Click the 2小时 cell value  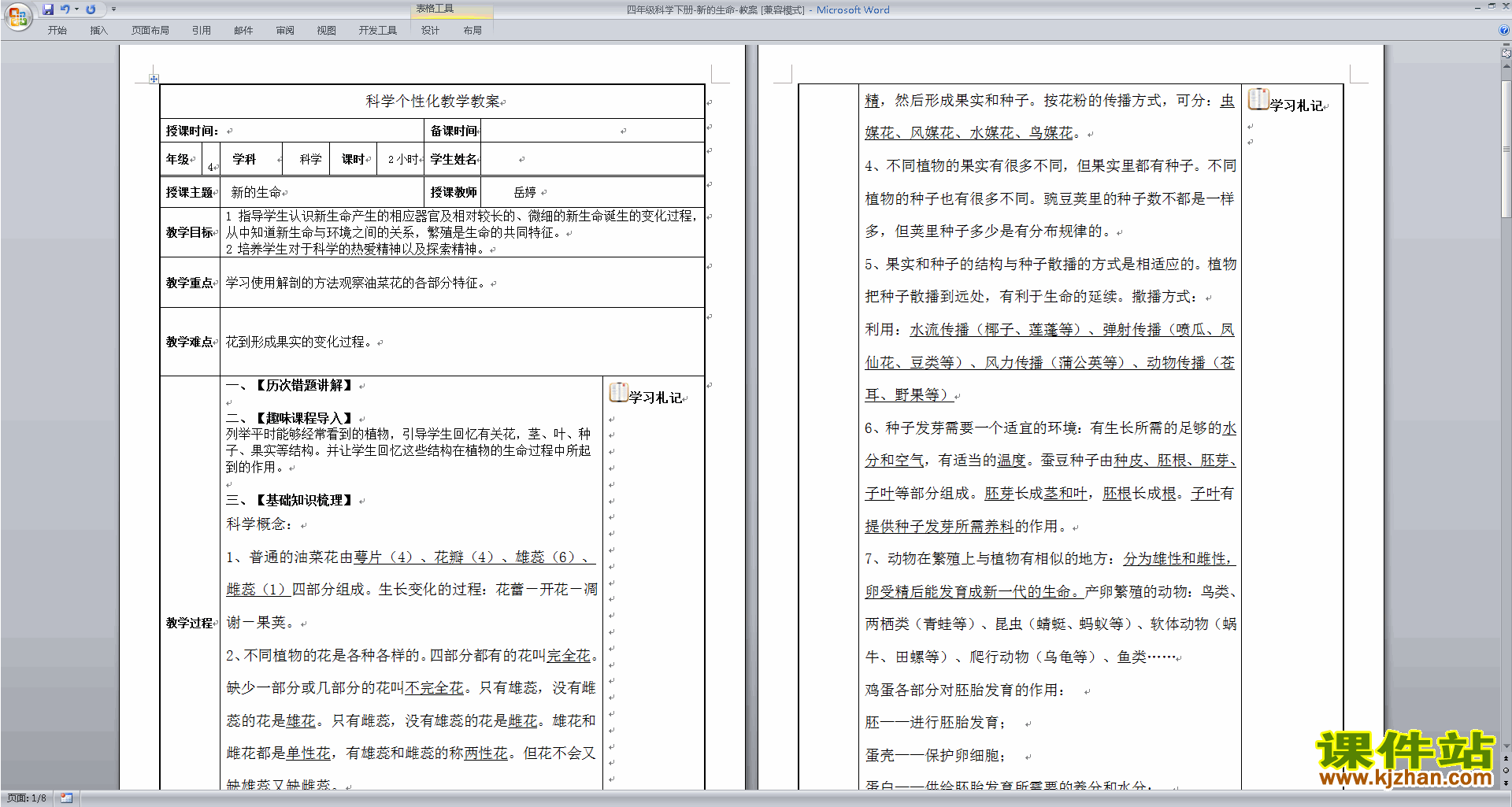[x=403, y=159]
